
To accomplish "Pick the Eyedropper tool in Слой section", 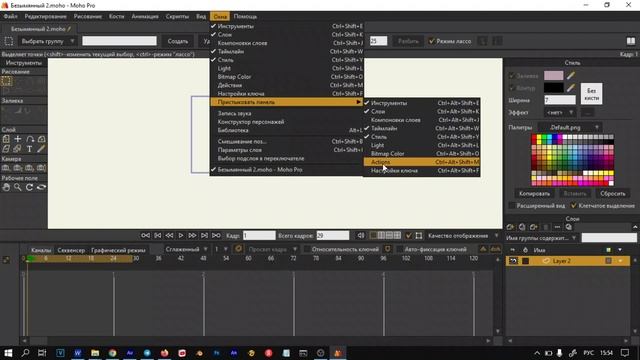I will [41, 149].
